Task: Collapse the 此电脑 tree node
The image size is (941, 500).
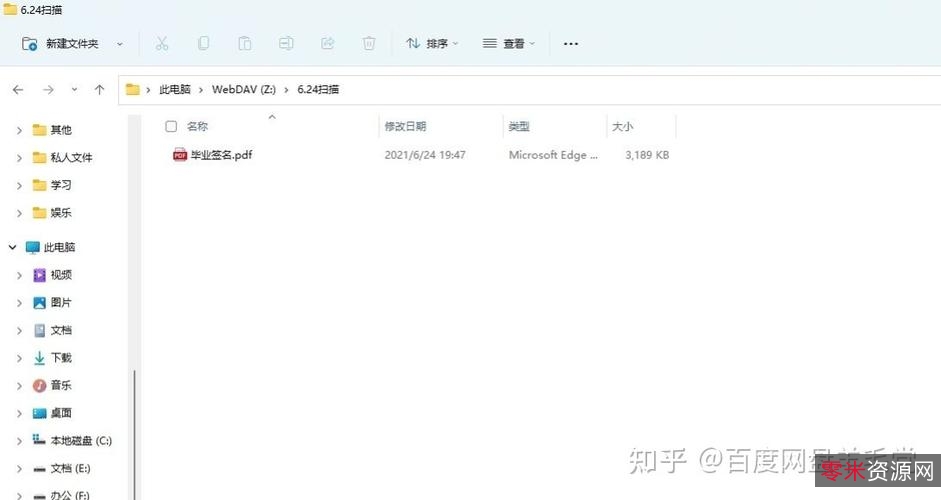Action: (x=12, y=247)
